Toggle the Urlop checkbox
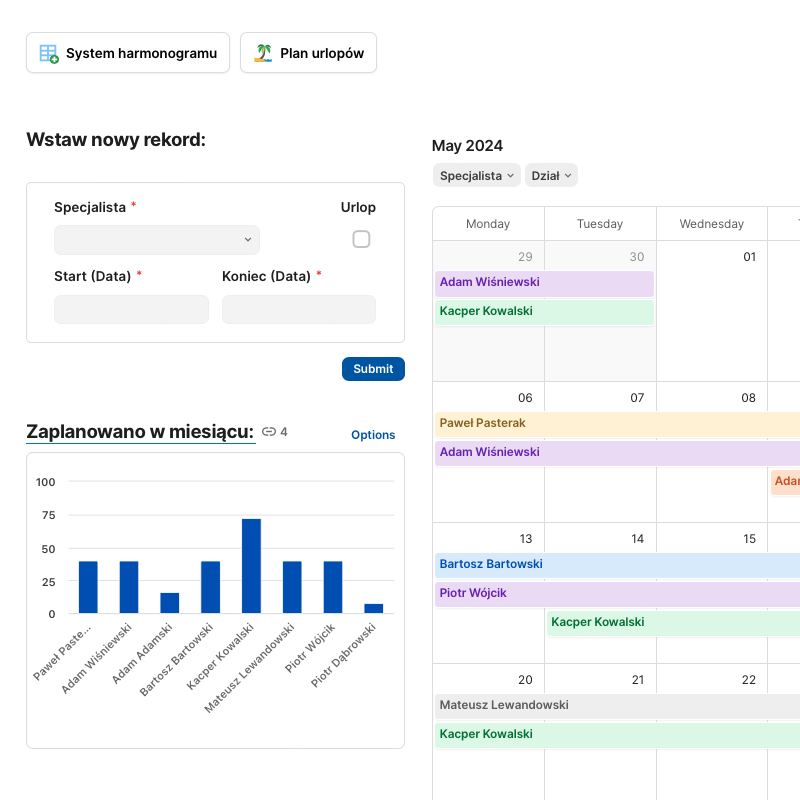800x800 pixels. point(361,239)
